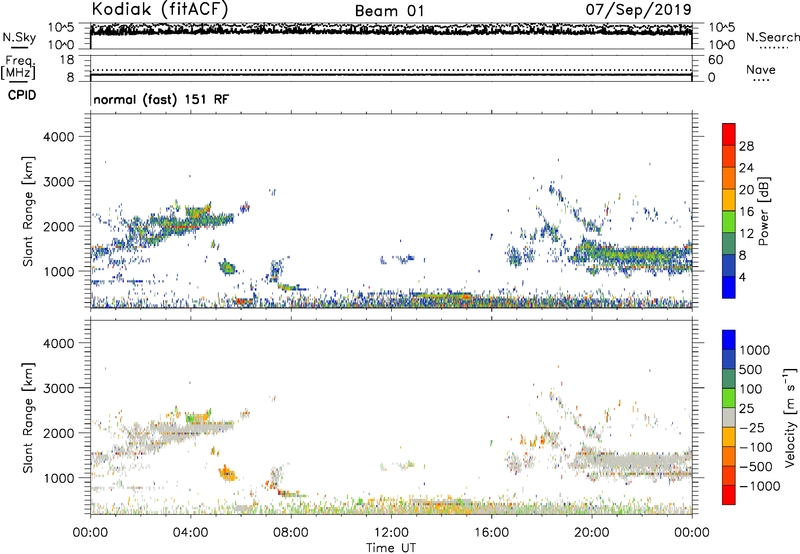The image size is (800, 554).
Task: Click the 'Nave' legend label
Action: coord(761,69)
